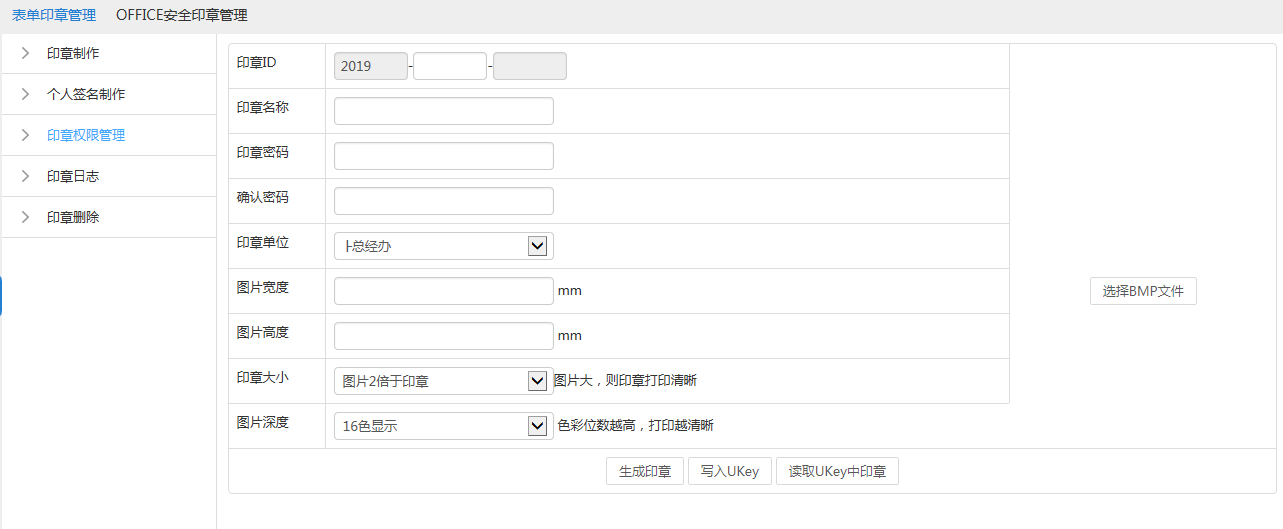The image size is (1283, 529).
Task: Click the 生成印章 button
Action: pos(644,472)
